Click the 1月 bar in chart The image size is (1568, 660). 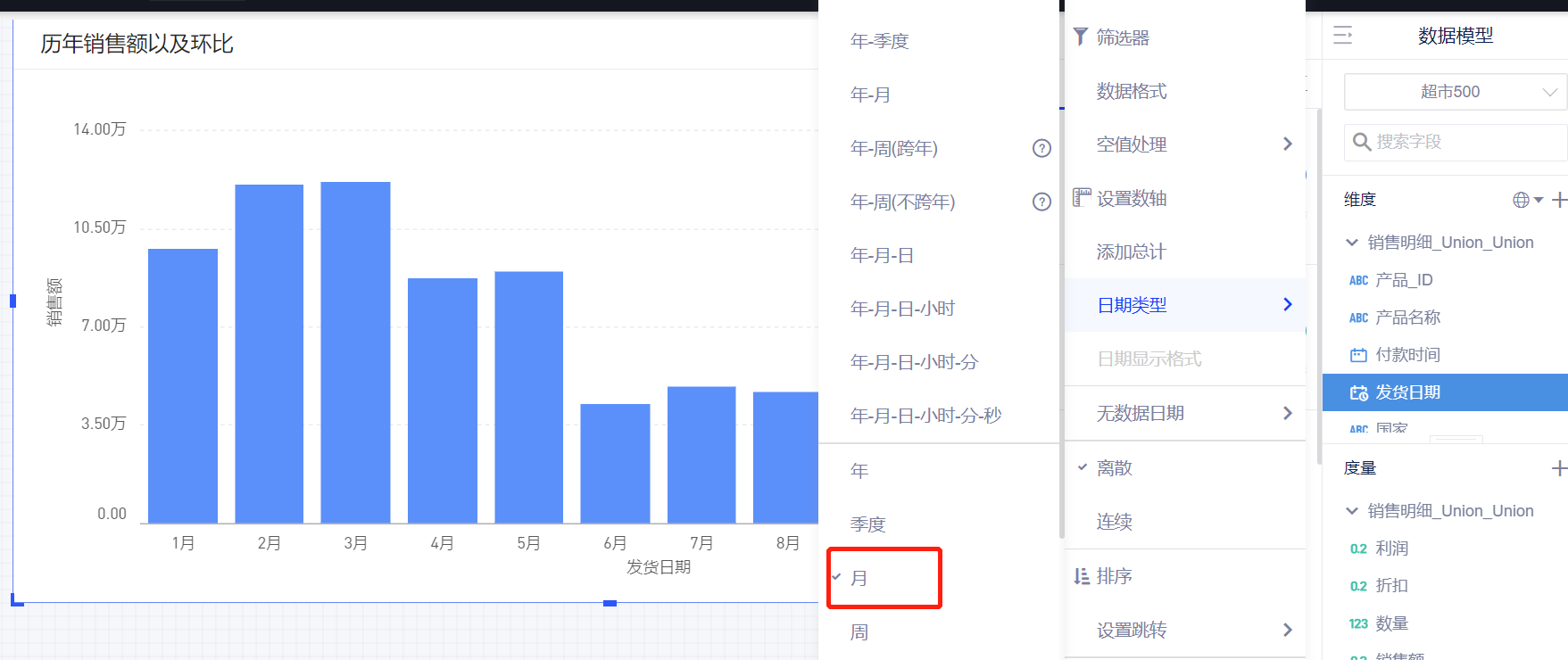pyautogui.click(x=183, y=386)
